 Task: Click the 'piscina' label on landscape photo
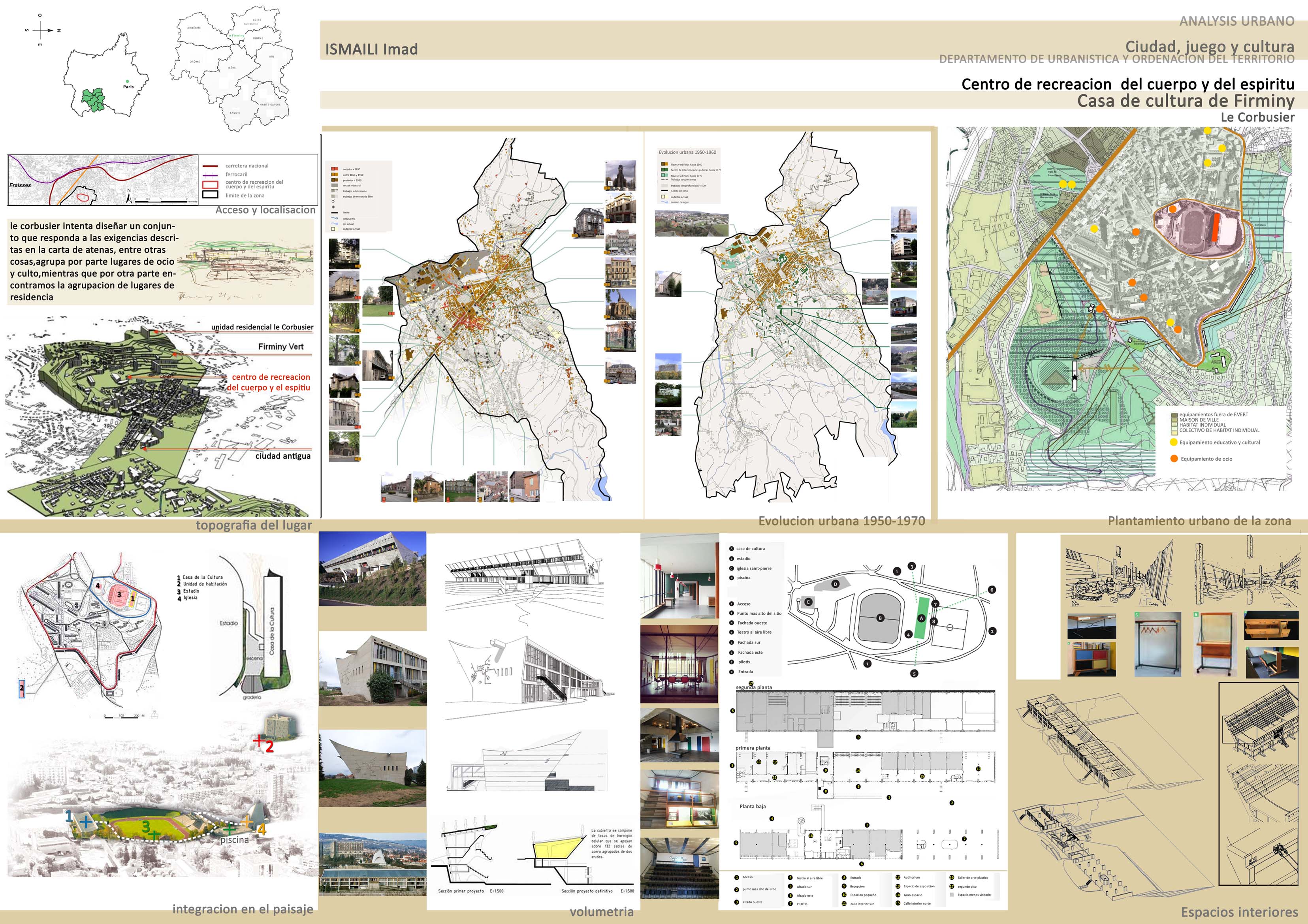click(x=235, y=840)
